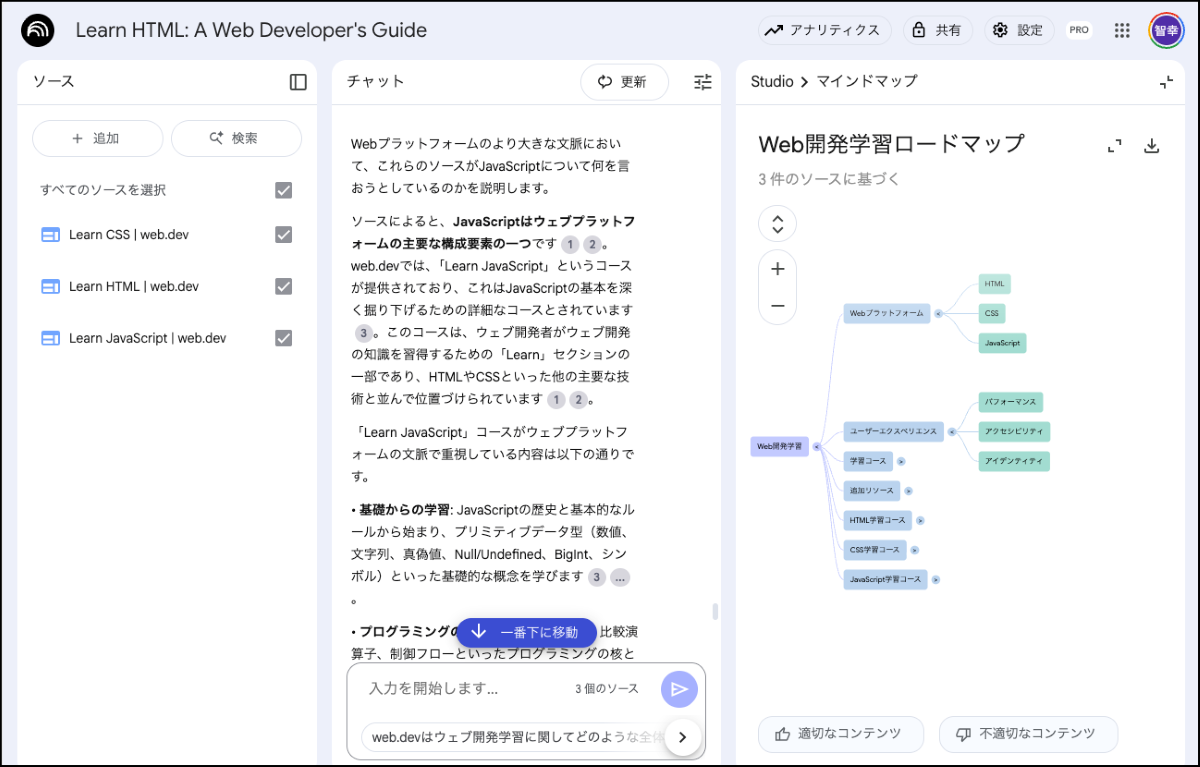1200x767 pixels.
Task: Click the send message arrow button
Action: (x=679, y=689)
